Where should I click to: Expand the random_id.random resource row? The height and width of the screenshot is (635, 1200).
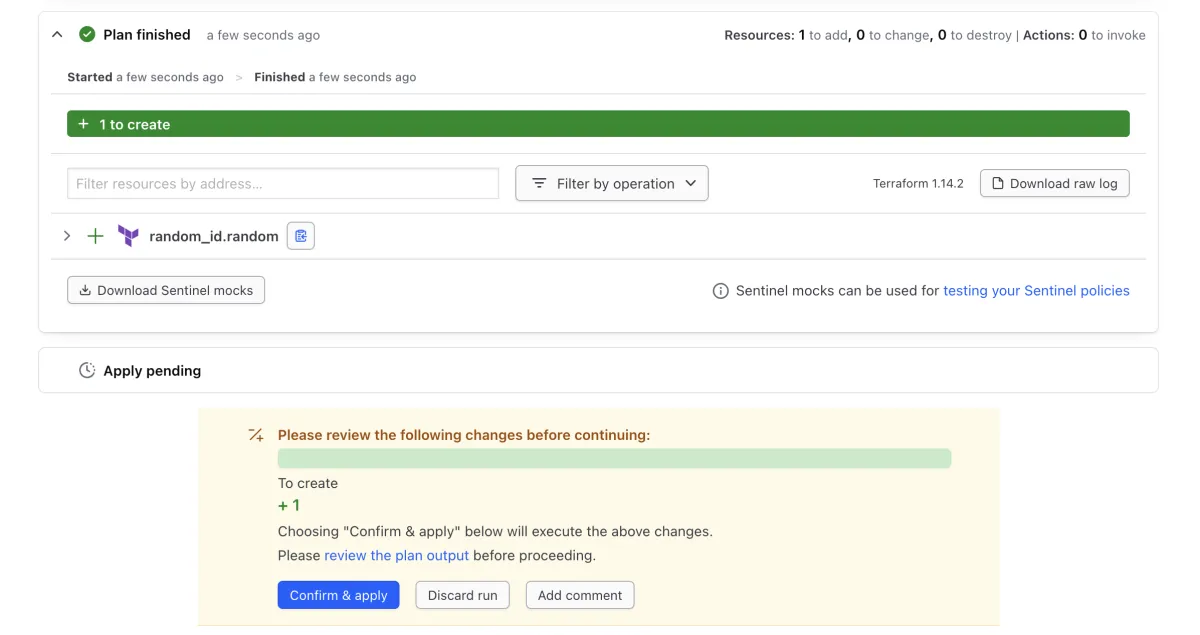(67, 236)
